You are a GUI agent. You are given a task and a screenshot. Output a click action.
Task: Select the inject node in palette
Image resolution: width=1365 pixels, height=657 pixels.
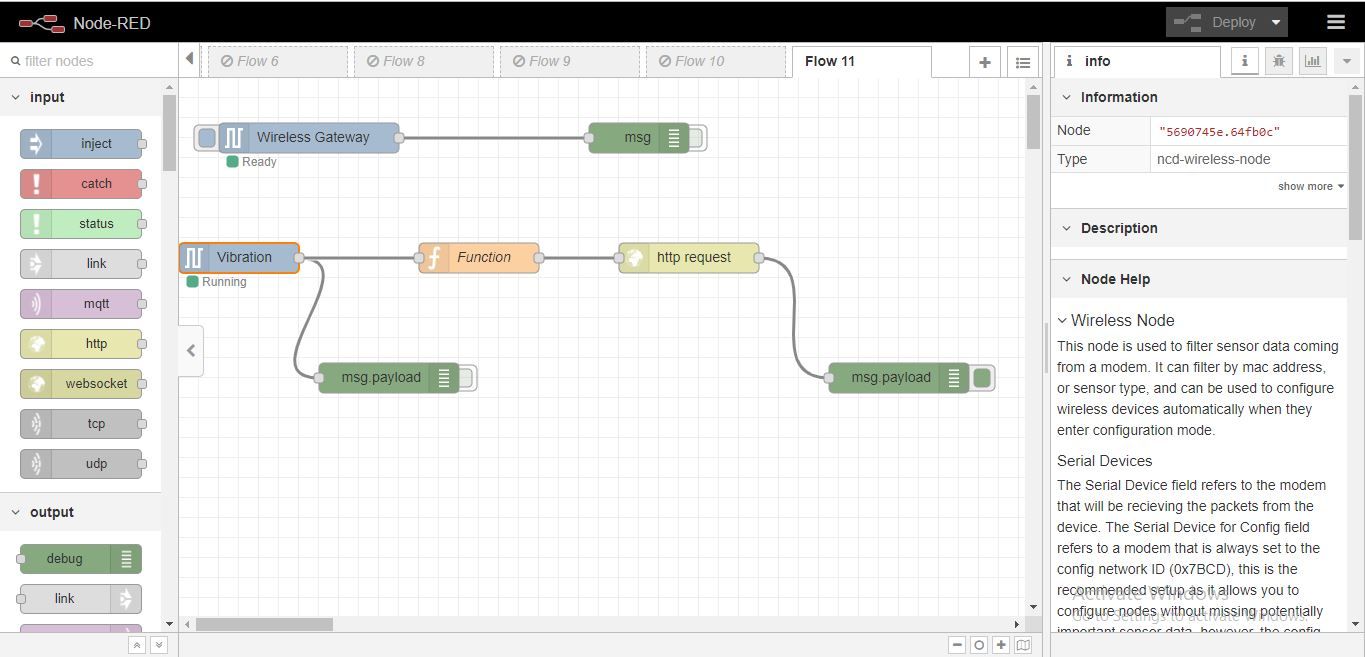point(81,144)
